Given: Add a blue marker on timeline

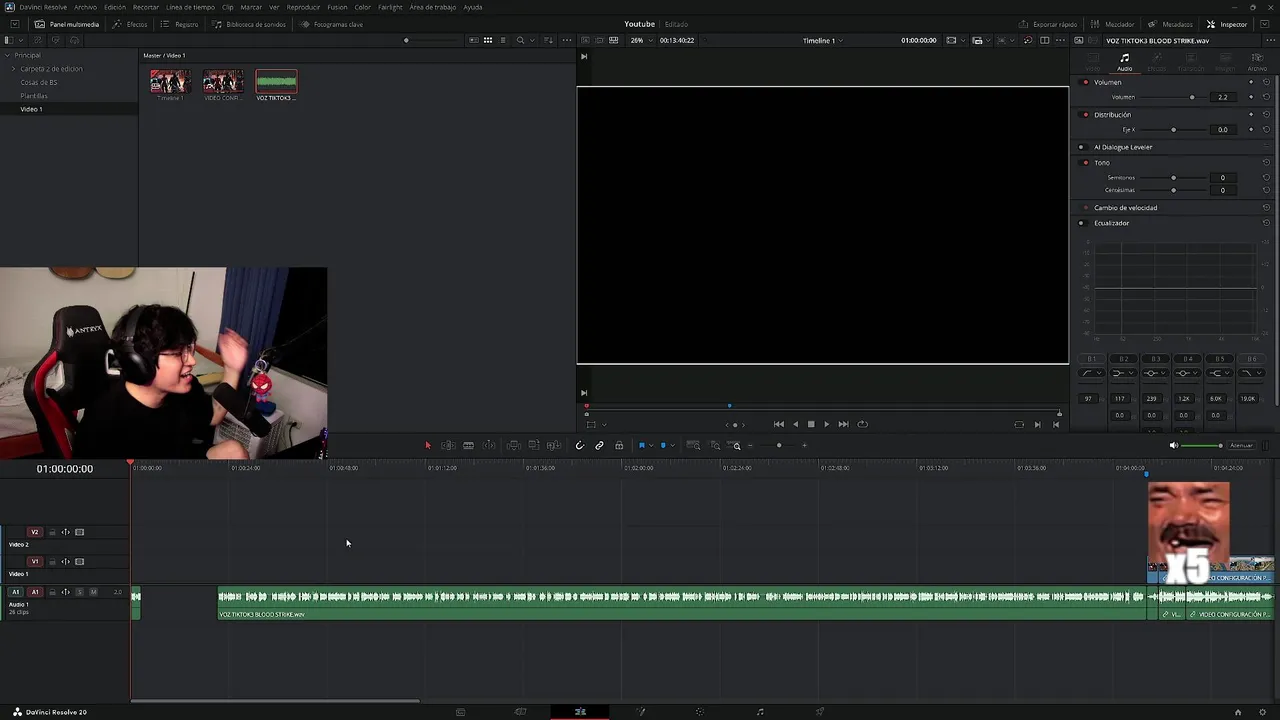Looking at the screenshot, I should tap(663, 445).
